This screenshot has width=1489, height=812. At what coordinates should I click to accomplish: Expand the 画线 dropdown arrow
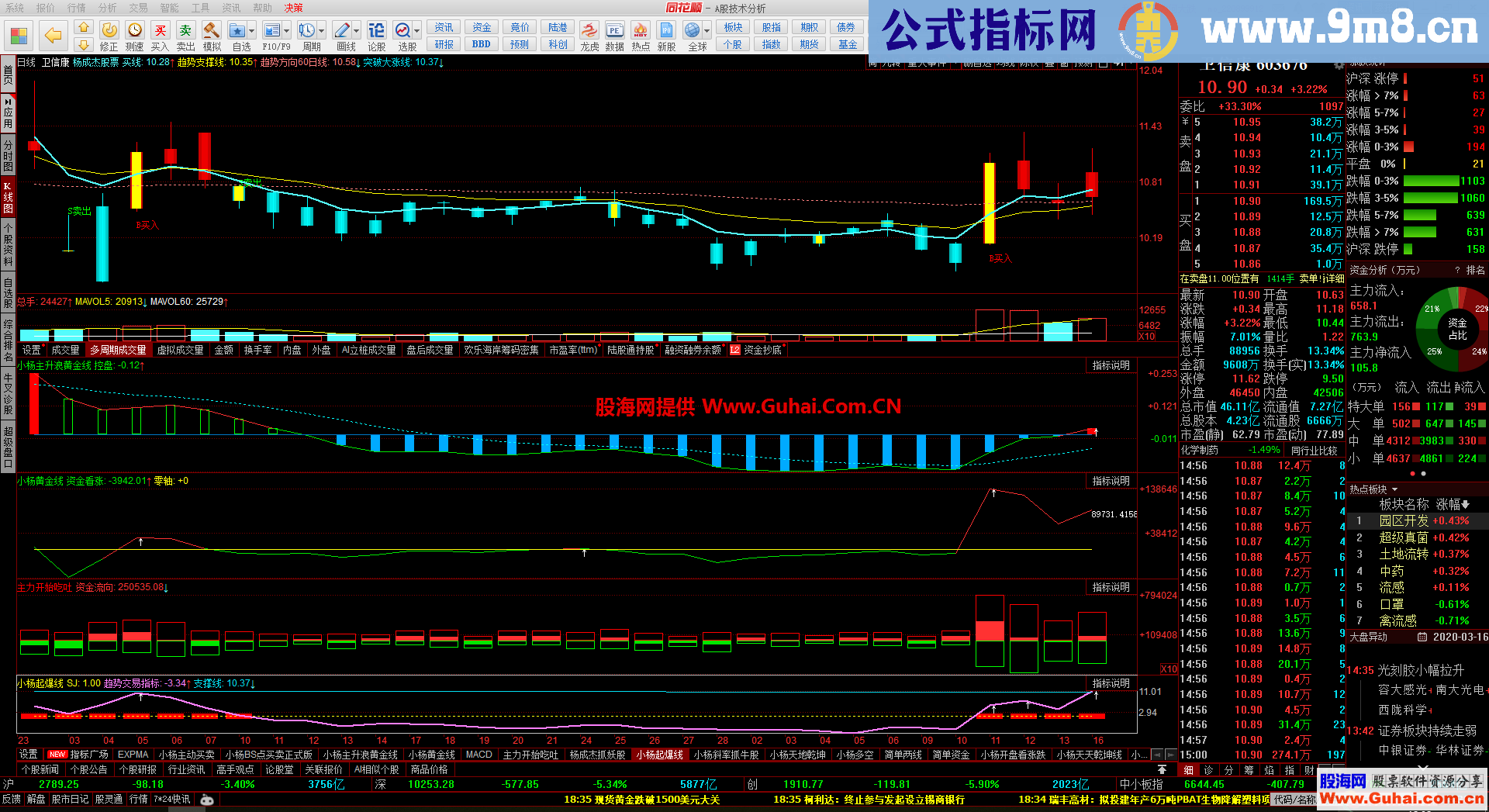[357, 31]
